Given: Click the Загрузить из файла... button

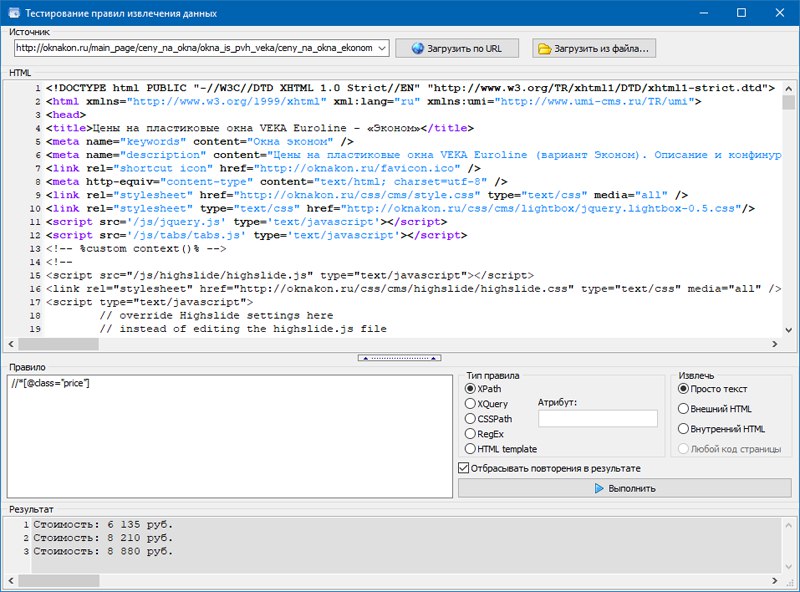Looking at the screenshot, I should point(594,48).
